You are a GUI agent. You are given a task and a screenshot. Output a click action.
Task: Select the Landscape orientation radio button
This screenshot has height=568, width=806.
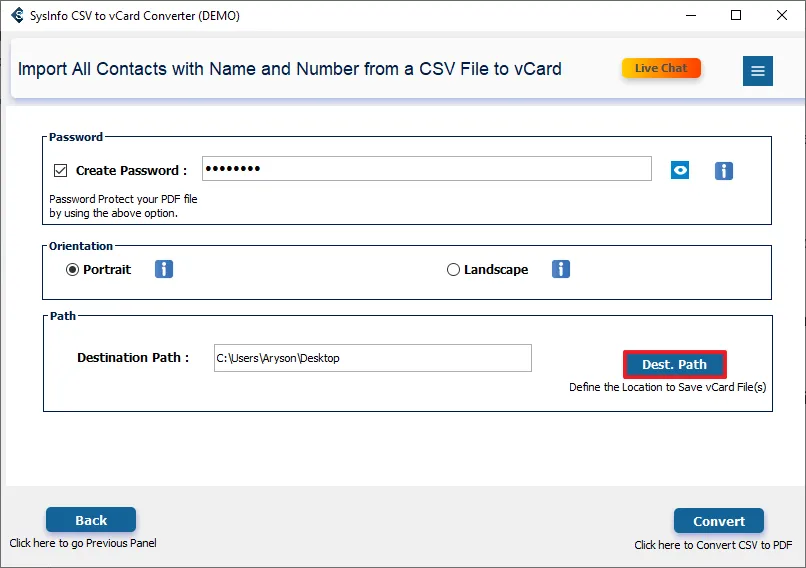(x=453, y=269)
